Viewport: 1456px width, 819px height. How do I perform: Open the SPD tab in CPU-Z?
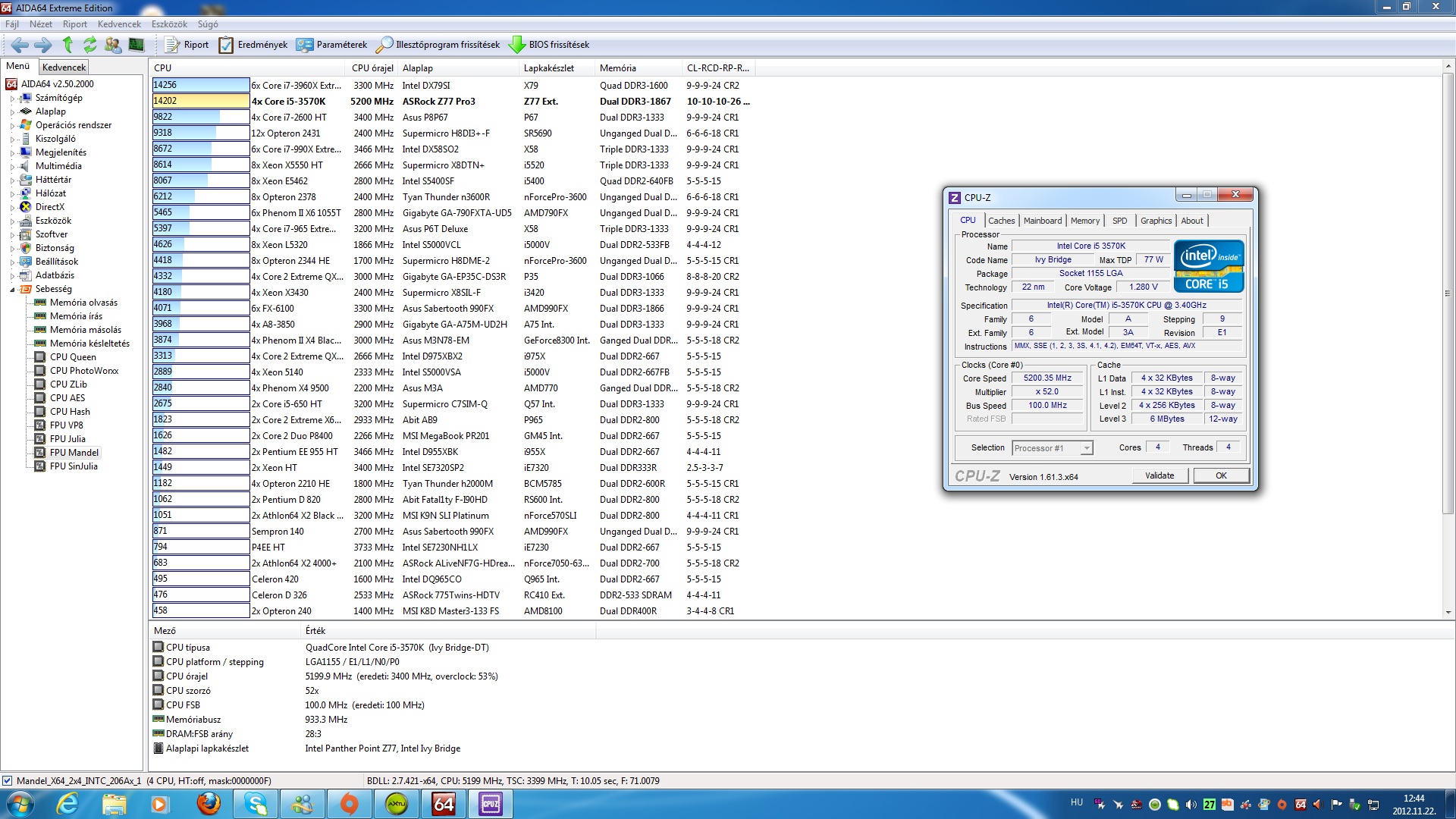point(1119,221)
